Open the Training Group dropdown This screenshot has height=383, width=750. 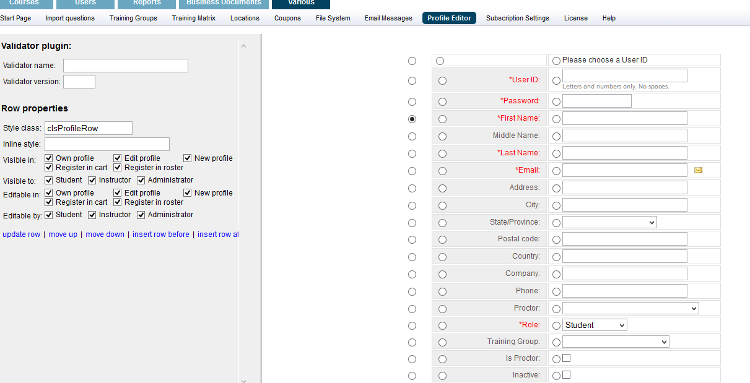pyautogui.click(x=616, y=342)
